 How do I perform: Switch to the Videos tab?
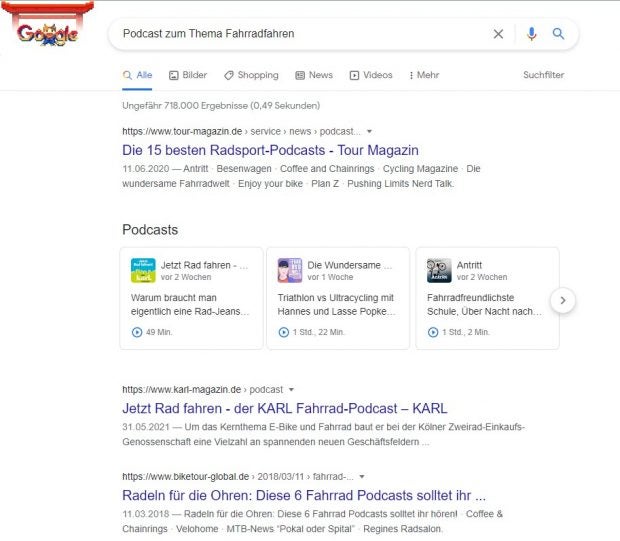370,75
